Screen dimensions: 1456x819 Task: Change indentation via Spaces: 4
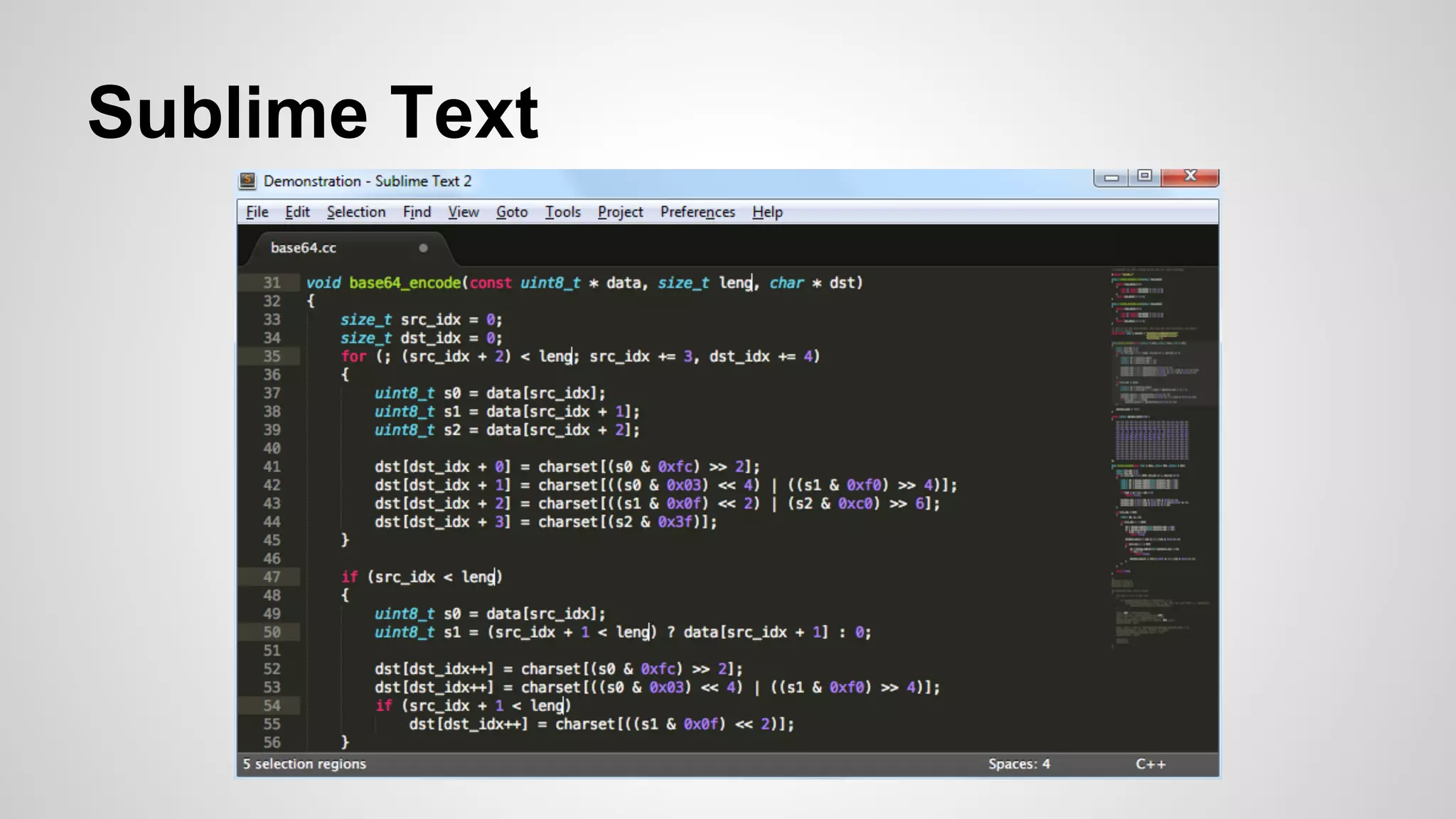[1019, 764]
